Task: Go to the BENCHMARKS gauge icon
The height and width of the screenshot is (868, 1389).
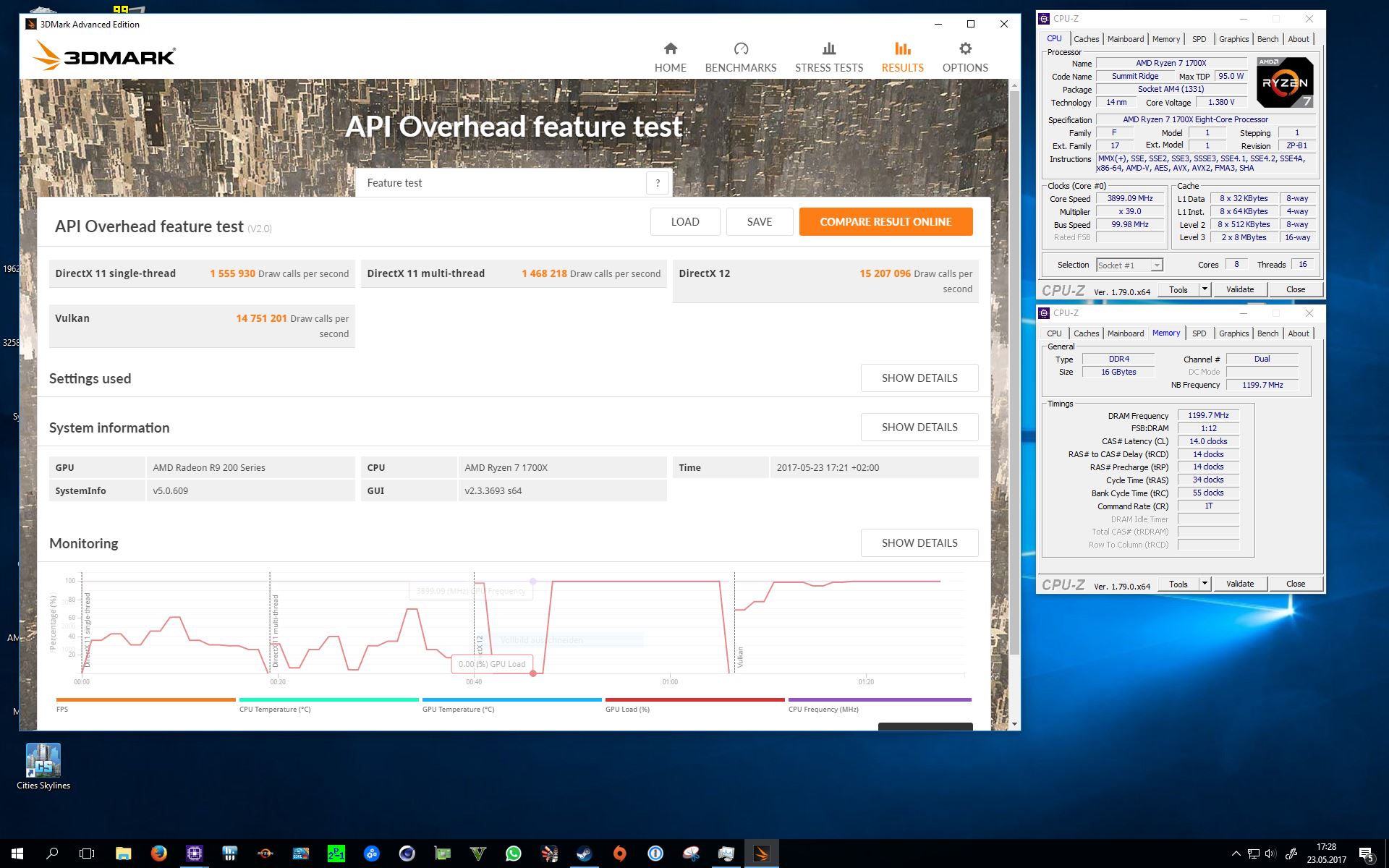Action: [x=740, y=49]
